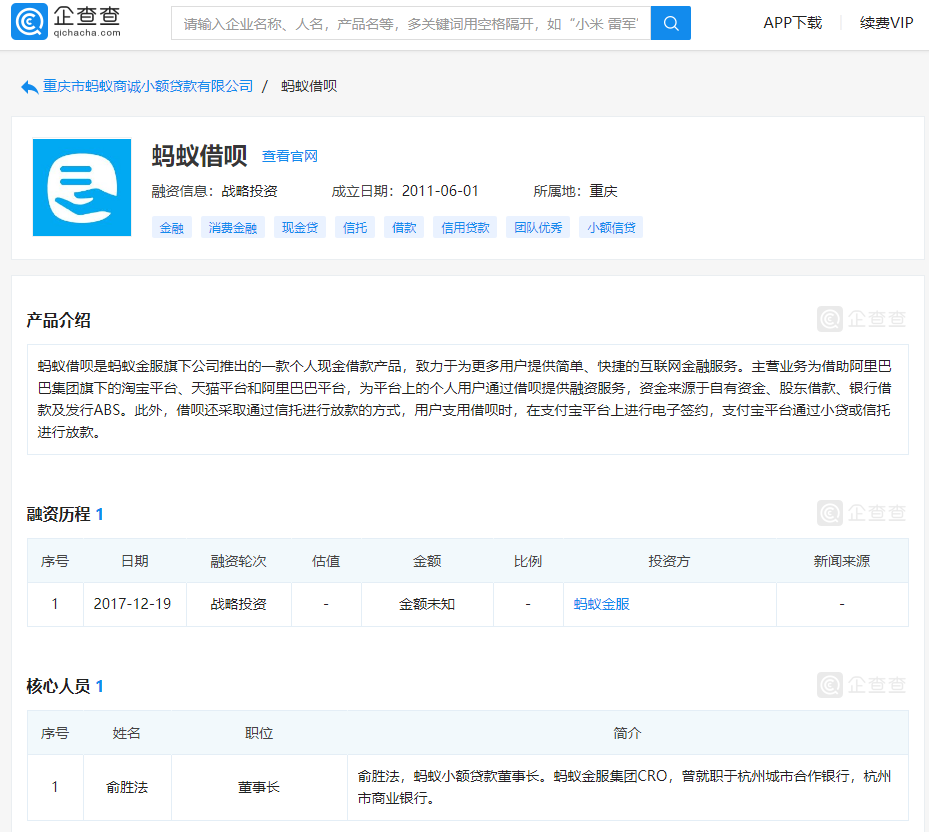The width and height of the screenshot is (929, 832).
Task: Click the blue search magnifier button
Action: click(671, 23)
